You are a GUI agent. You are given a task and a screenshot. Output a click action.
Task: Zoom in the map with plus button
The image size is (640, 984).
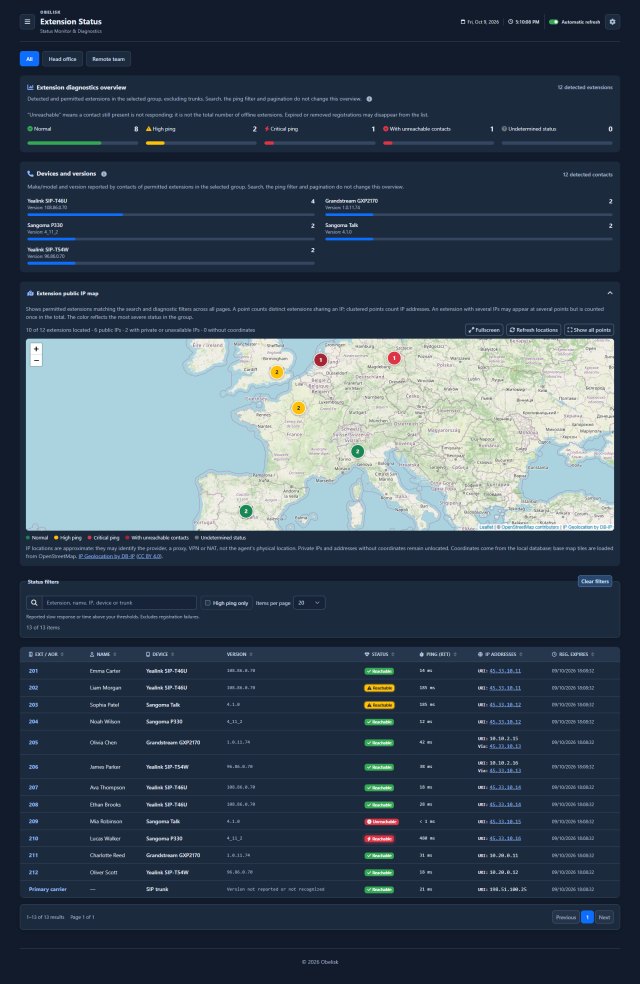click(x=36, y=349)
